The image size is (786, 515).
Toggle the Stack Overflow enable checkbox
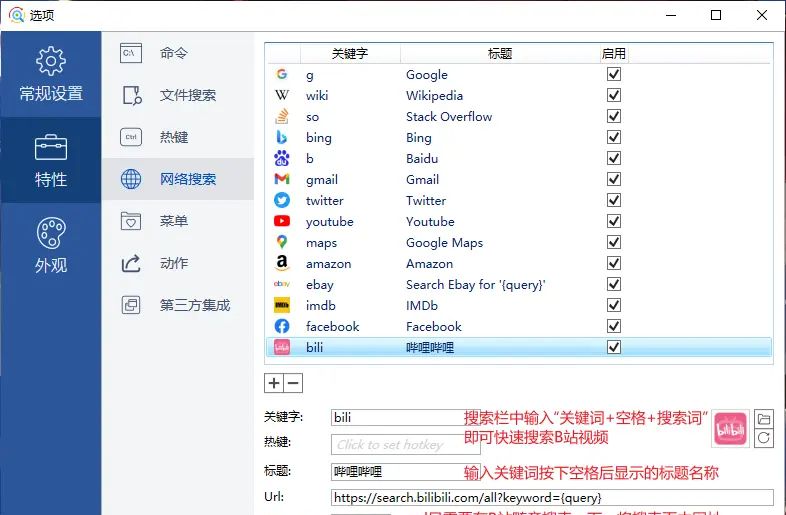[x=614, y=116]
